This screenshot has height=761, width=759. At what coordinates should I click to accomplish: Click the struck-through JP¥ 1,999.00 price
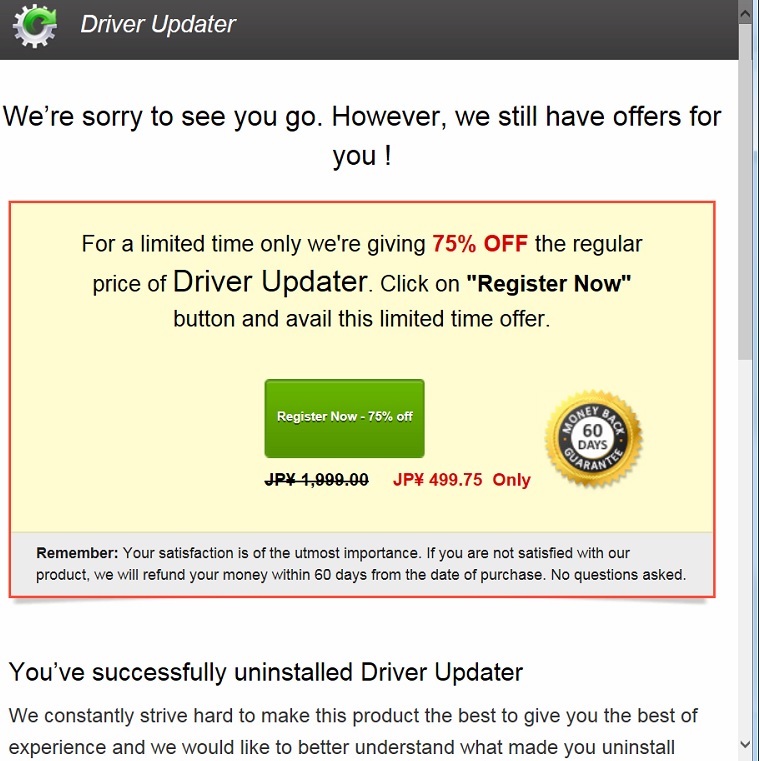point(316,480)
